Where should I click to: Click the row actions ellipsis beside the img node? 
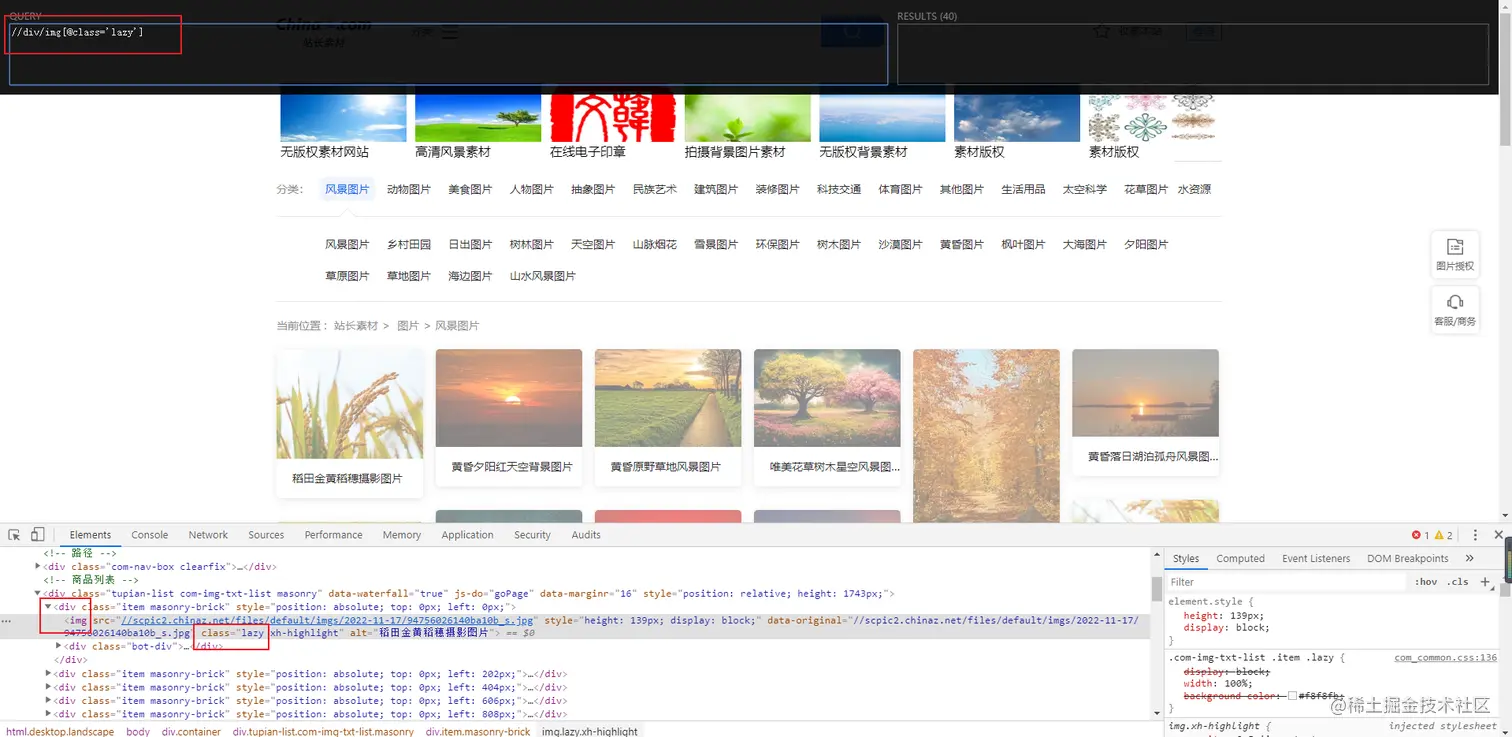click(7, 621)
